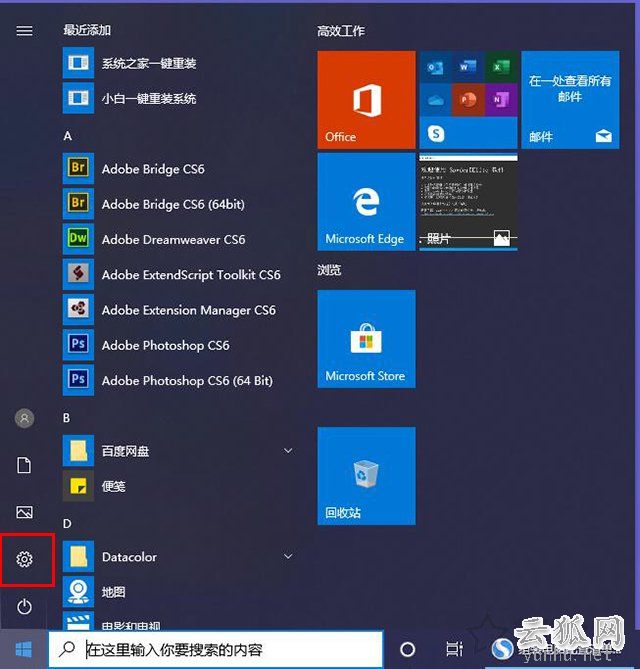
Task: Open Task View on the taskbar
Action: pyautogui.click(x=454, y=649)
